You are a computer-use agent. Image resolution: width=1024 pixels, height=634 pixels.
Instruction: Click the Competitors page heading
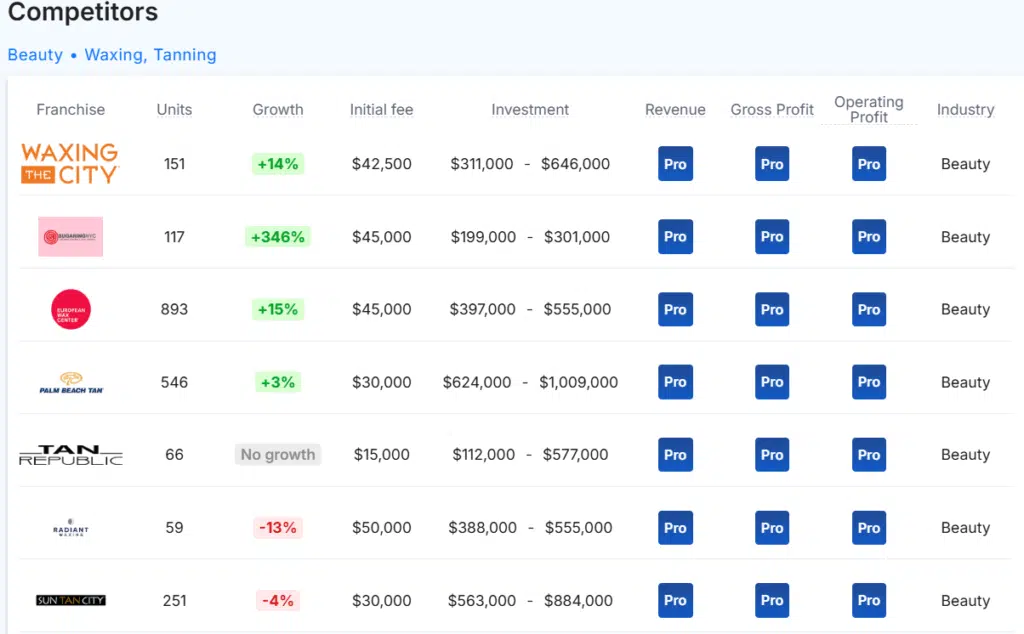click(83, 12)
